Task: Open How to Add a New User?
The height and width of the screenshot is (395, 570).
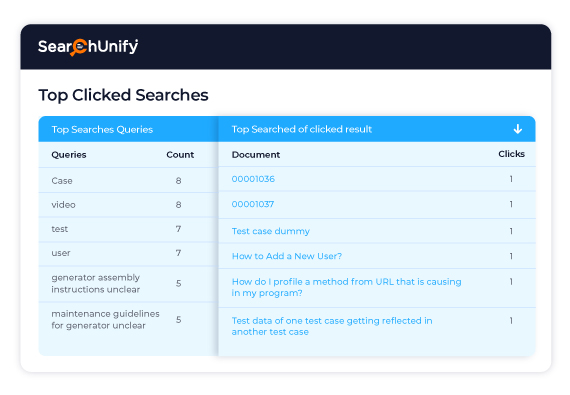Action: [x=287, y=256]
